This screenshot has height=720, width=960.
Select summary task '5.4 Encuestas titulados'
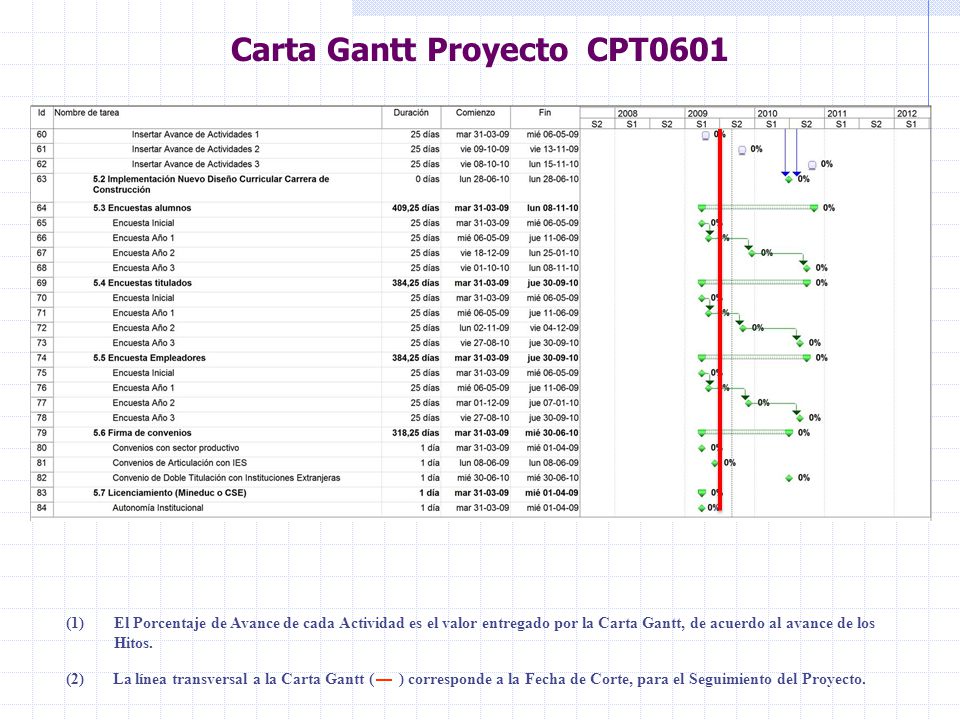(x=143, y=283)
